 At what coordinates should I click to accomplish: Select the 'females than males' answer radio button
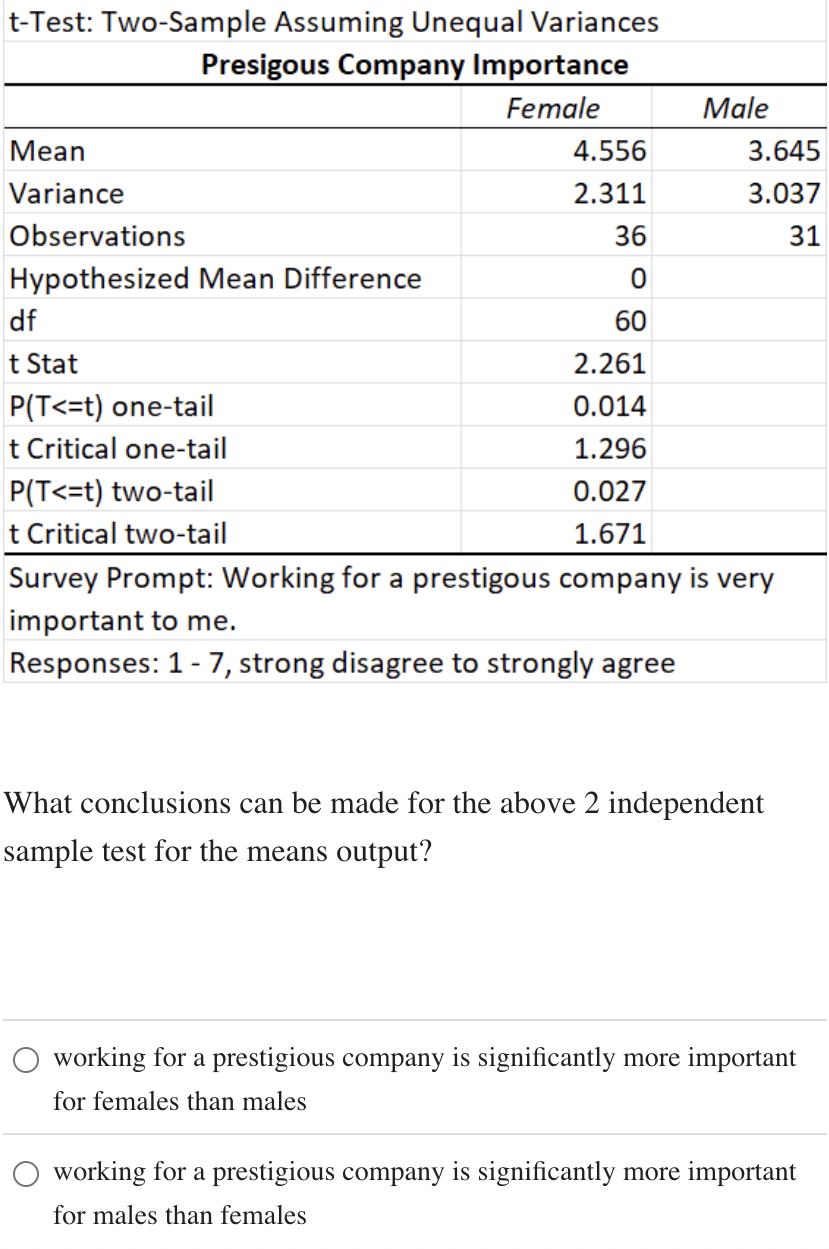tap(28, 1058)
